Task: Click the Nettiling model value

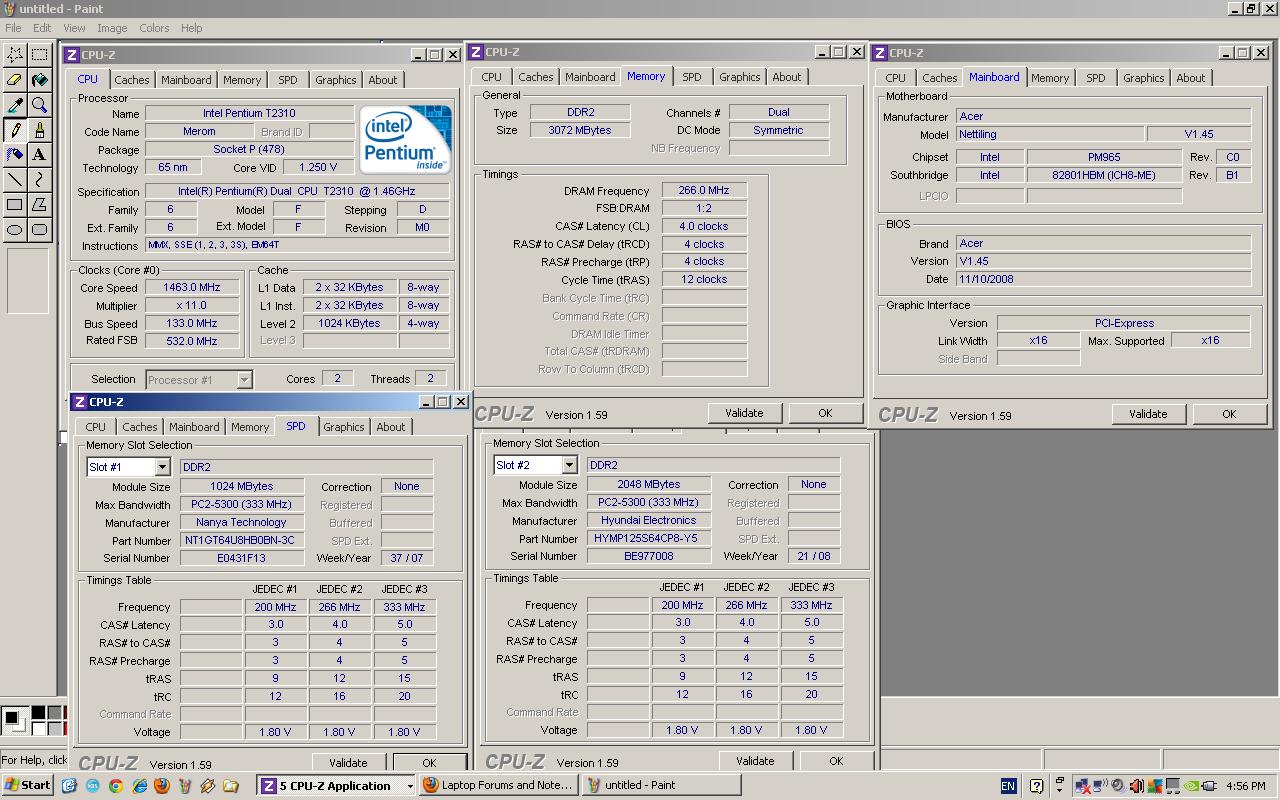Action: pyautogui.click(x=1050, y=134)
